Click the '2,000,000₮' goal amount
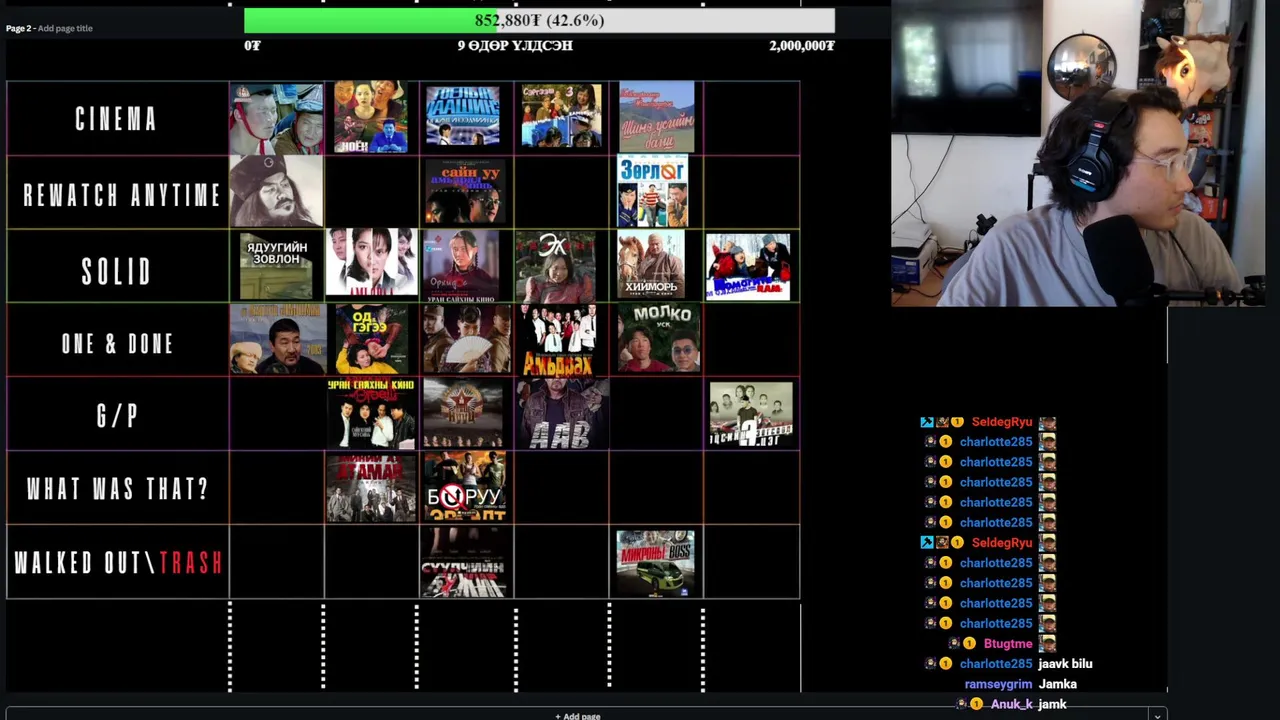The width and height of the screenshot is (1280, 720). 802,45
